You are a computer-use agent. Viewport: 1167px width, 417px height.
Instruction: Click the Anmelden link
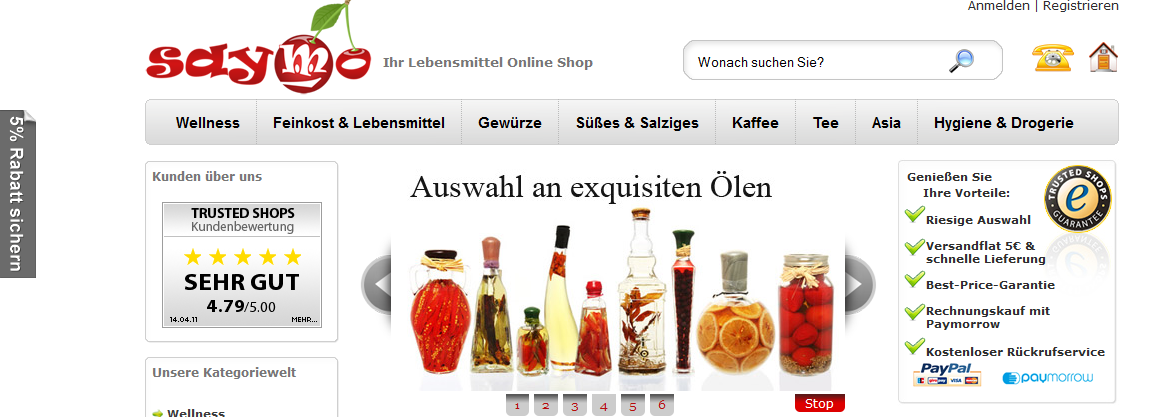coord(998,6)
